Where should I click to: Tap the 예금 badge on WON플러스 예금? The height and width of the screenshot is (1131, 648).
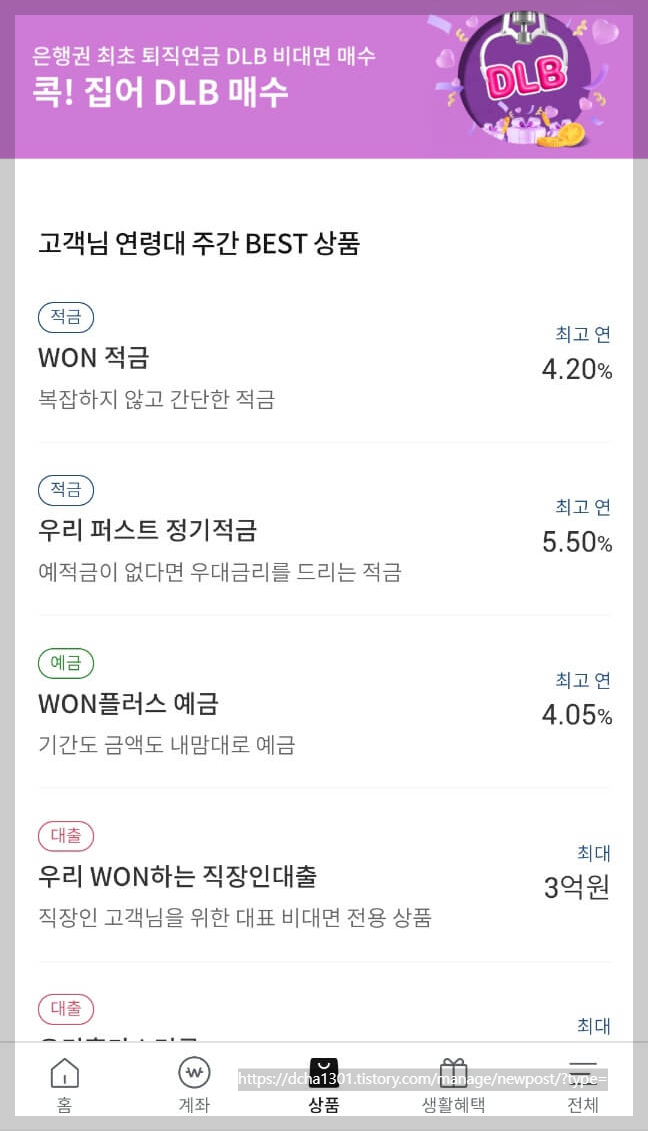65,663
